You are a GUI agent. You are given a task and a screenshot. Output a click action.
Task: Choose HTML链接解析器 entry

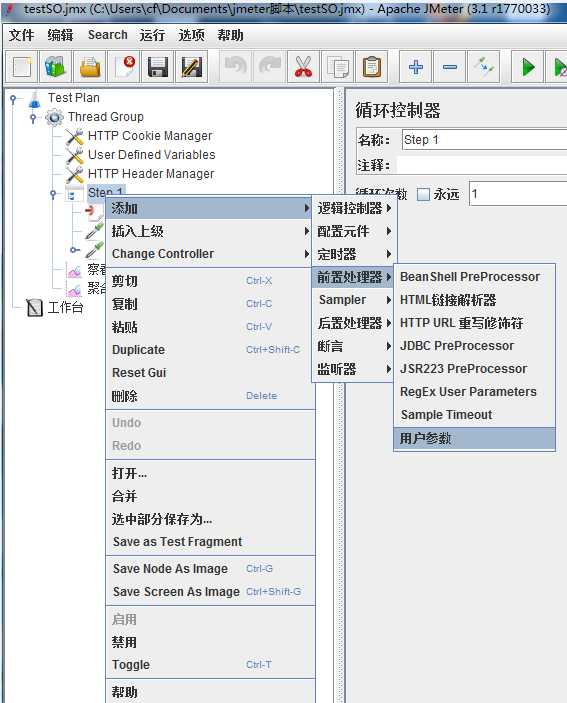pos(475,300)
